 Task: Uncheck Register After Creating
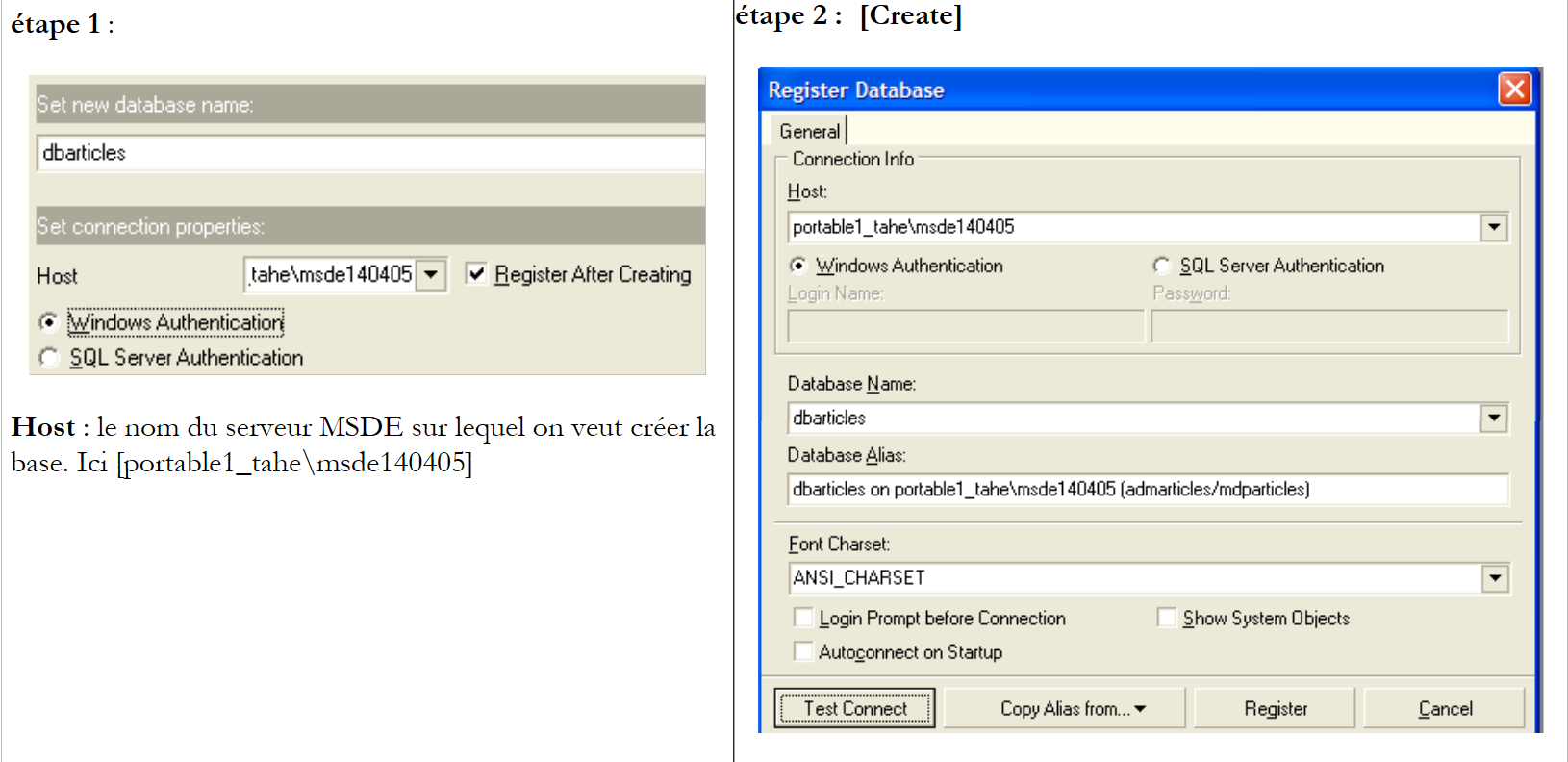476,274
